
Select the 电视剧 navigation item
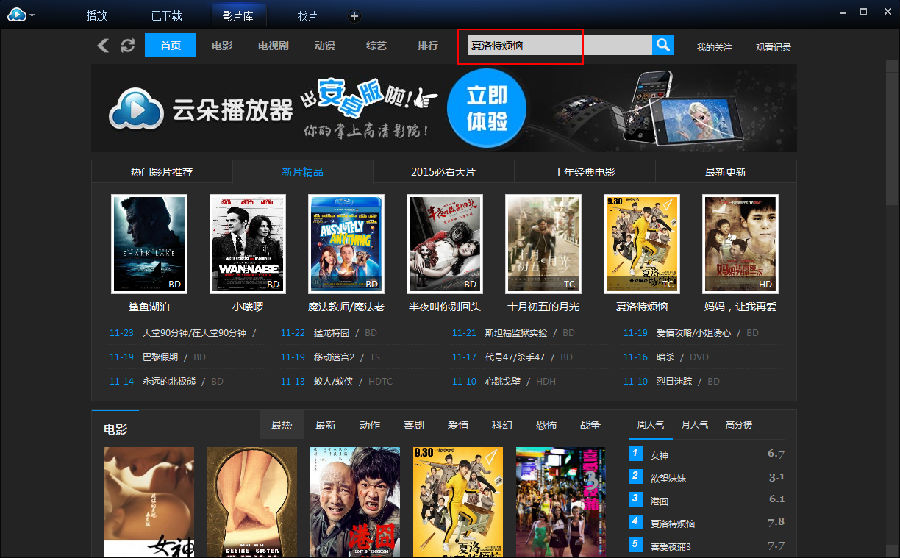coord(273,46)
